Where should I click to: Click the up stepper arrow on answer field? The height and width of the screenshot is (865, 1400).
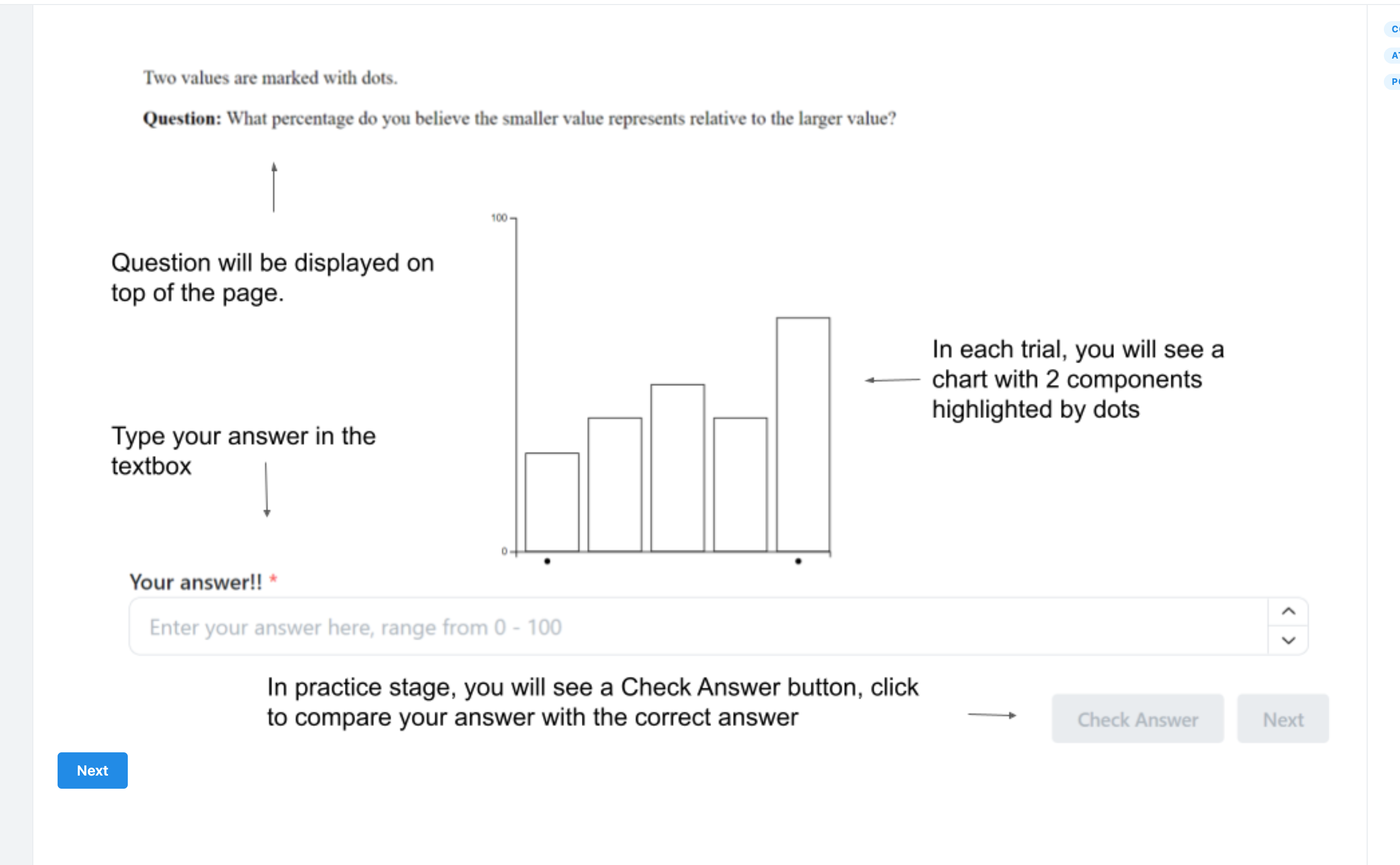(1289, 611)
